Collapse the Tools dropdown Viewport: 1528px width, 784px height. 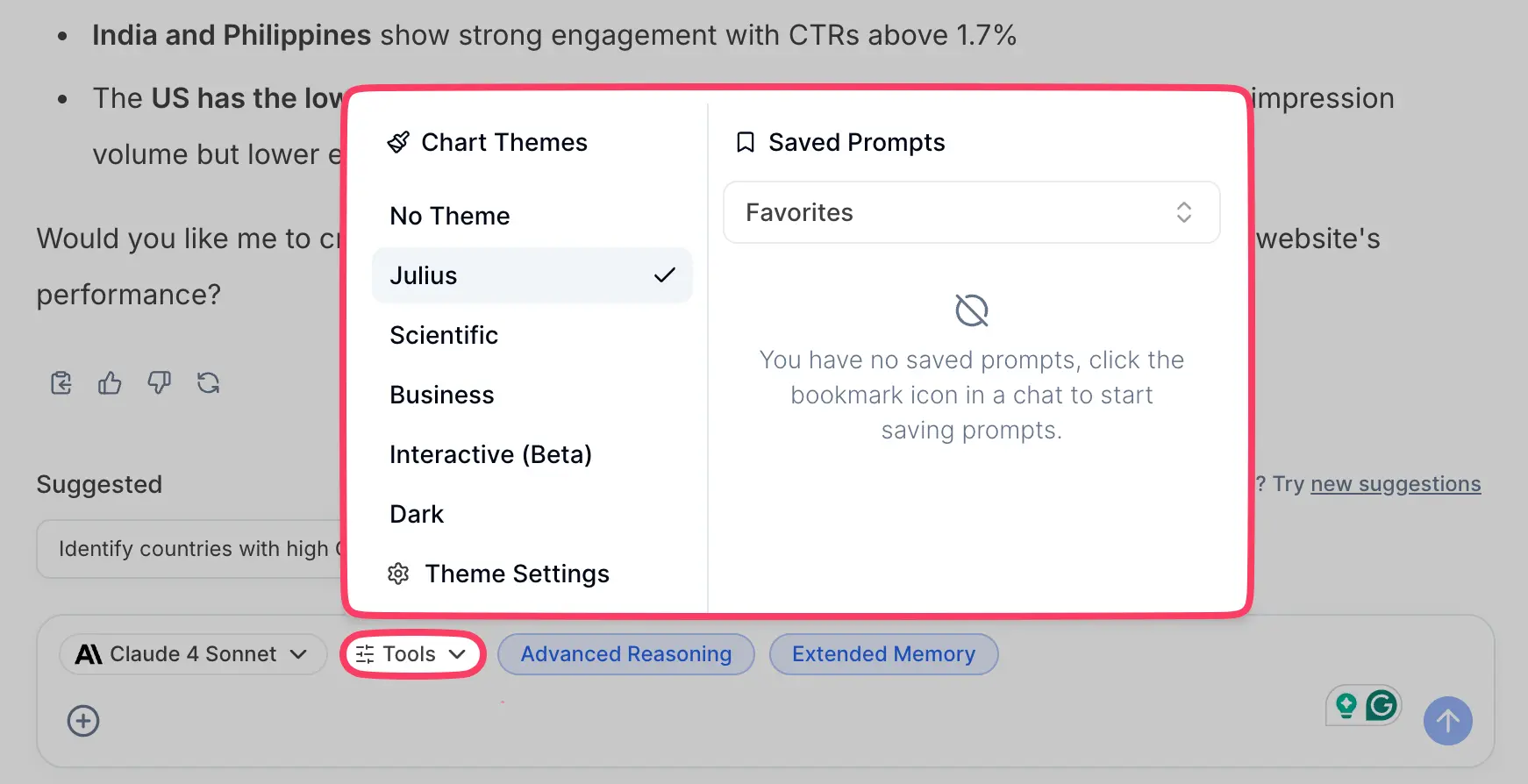point(412,654)
